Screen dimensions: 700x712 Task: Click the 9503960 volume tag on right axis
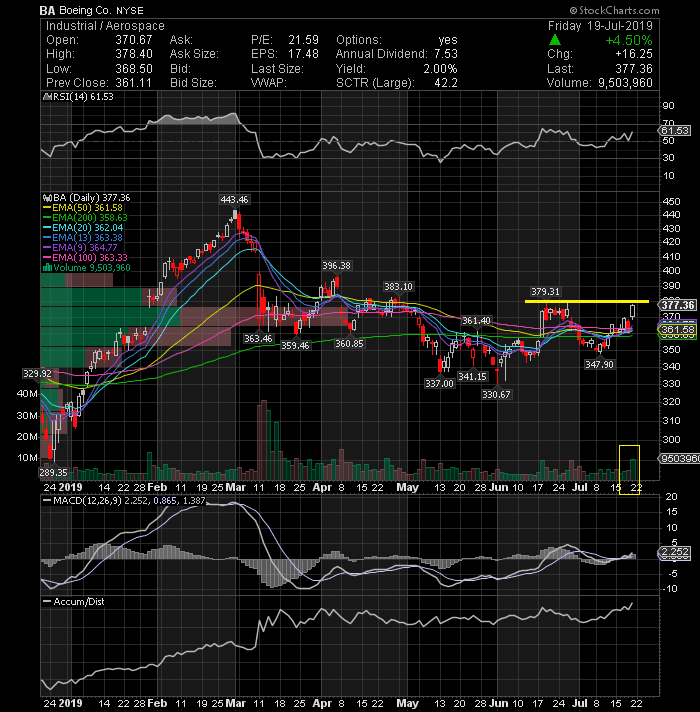679,459
